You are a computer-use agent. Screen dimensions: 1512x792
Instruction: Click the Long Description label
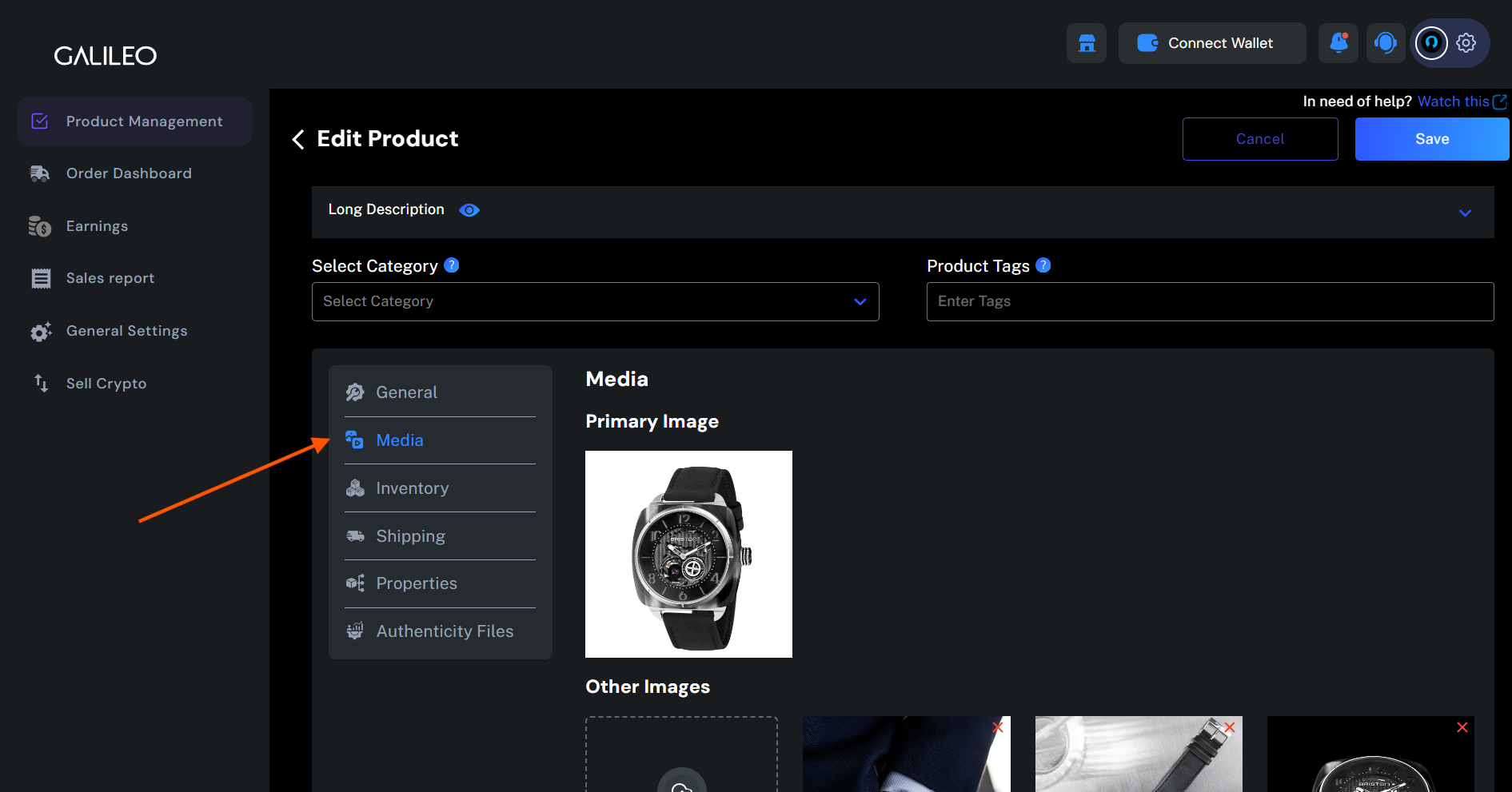386,209
